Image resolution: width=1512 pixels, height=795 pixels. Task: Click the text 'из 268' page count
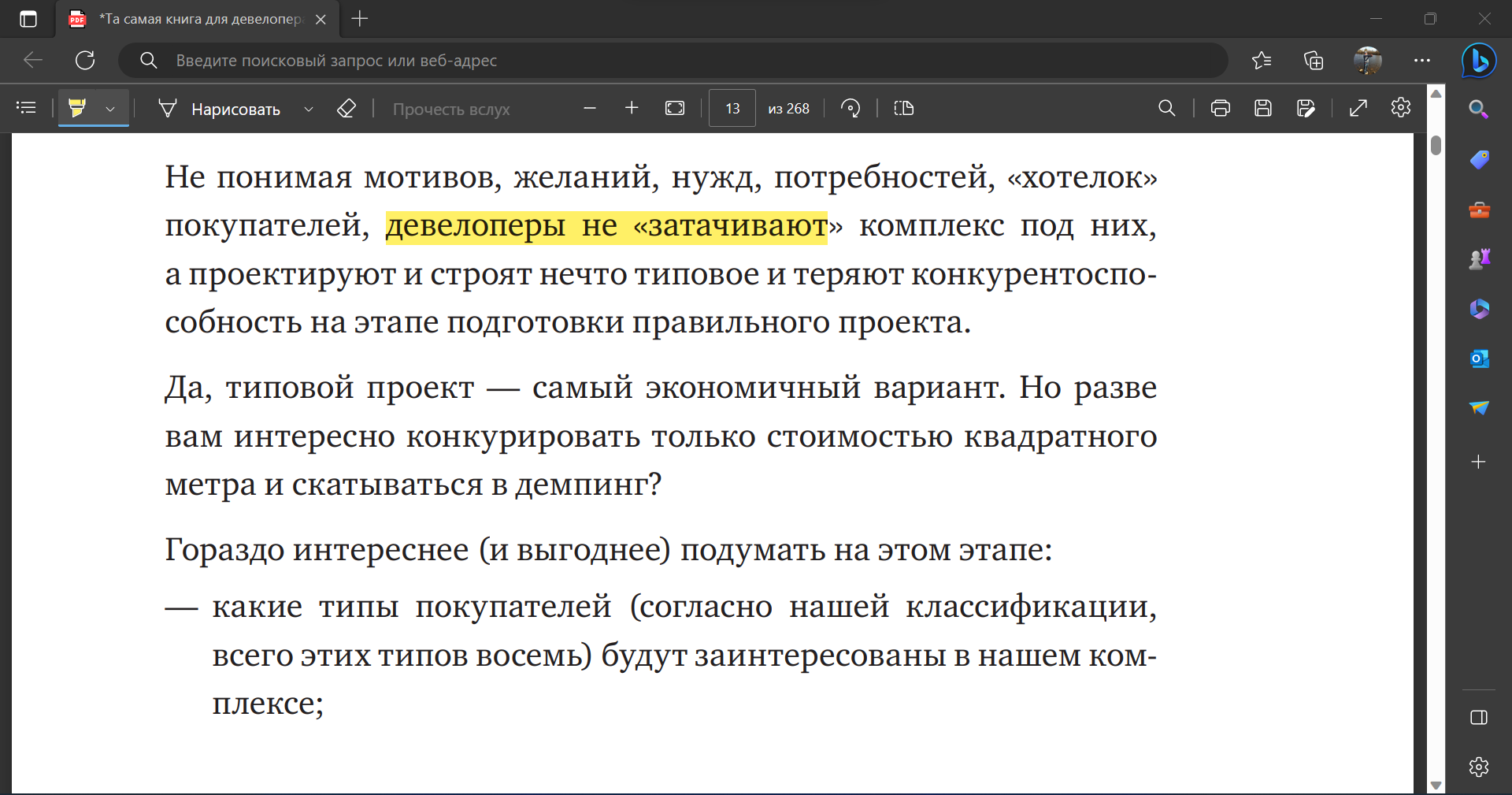tap(788, 109)
